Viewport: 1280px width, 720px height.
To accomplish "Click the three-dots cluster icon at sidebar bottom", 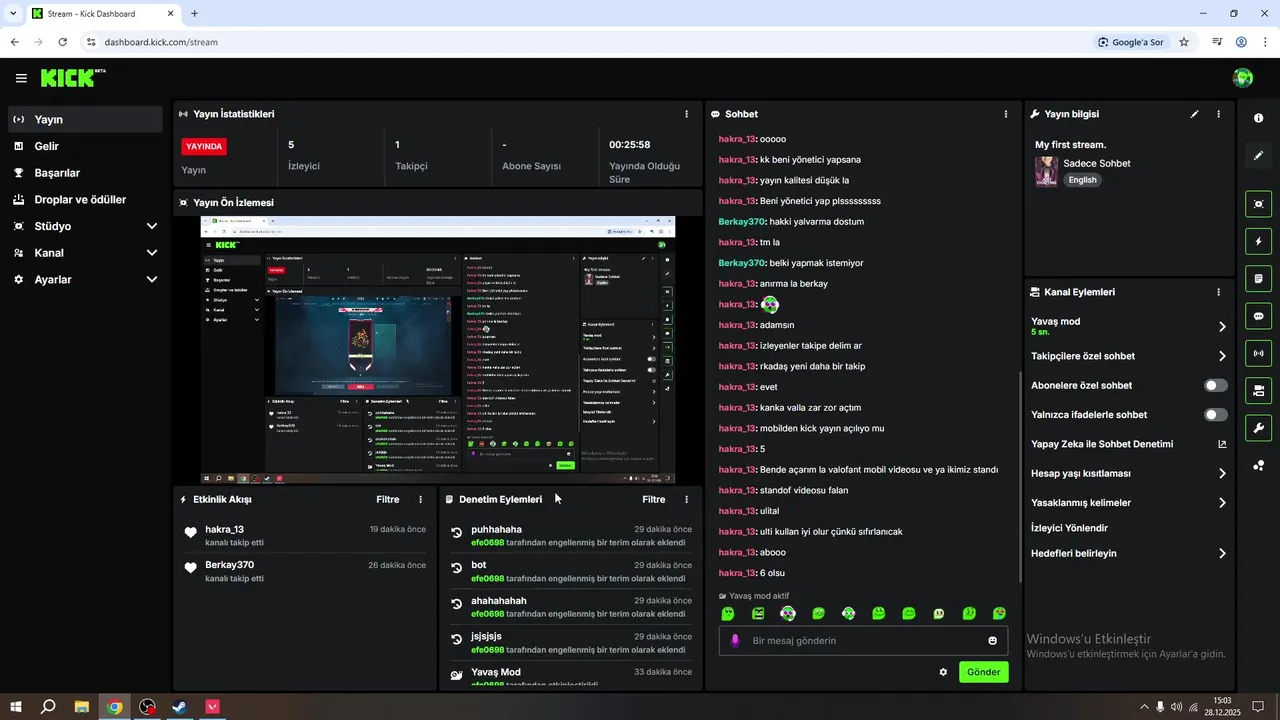I will (x=1258, y=465).
